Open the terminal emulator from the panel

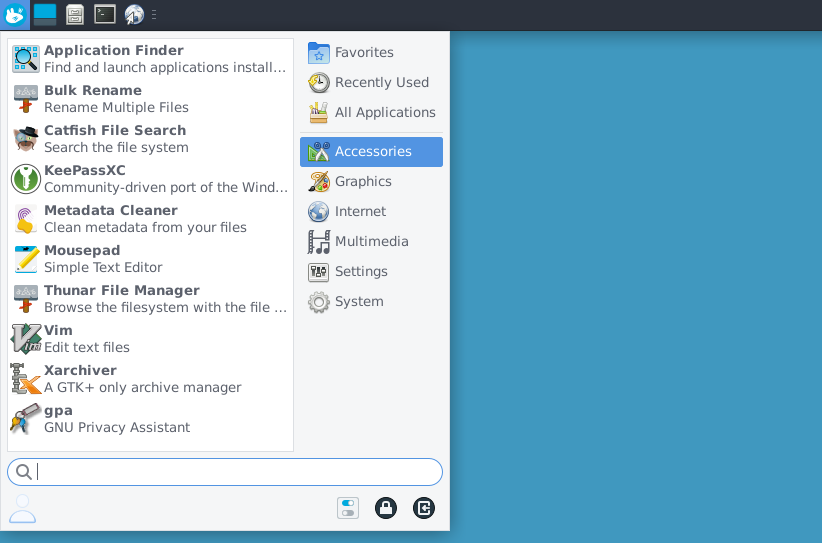105,14
